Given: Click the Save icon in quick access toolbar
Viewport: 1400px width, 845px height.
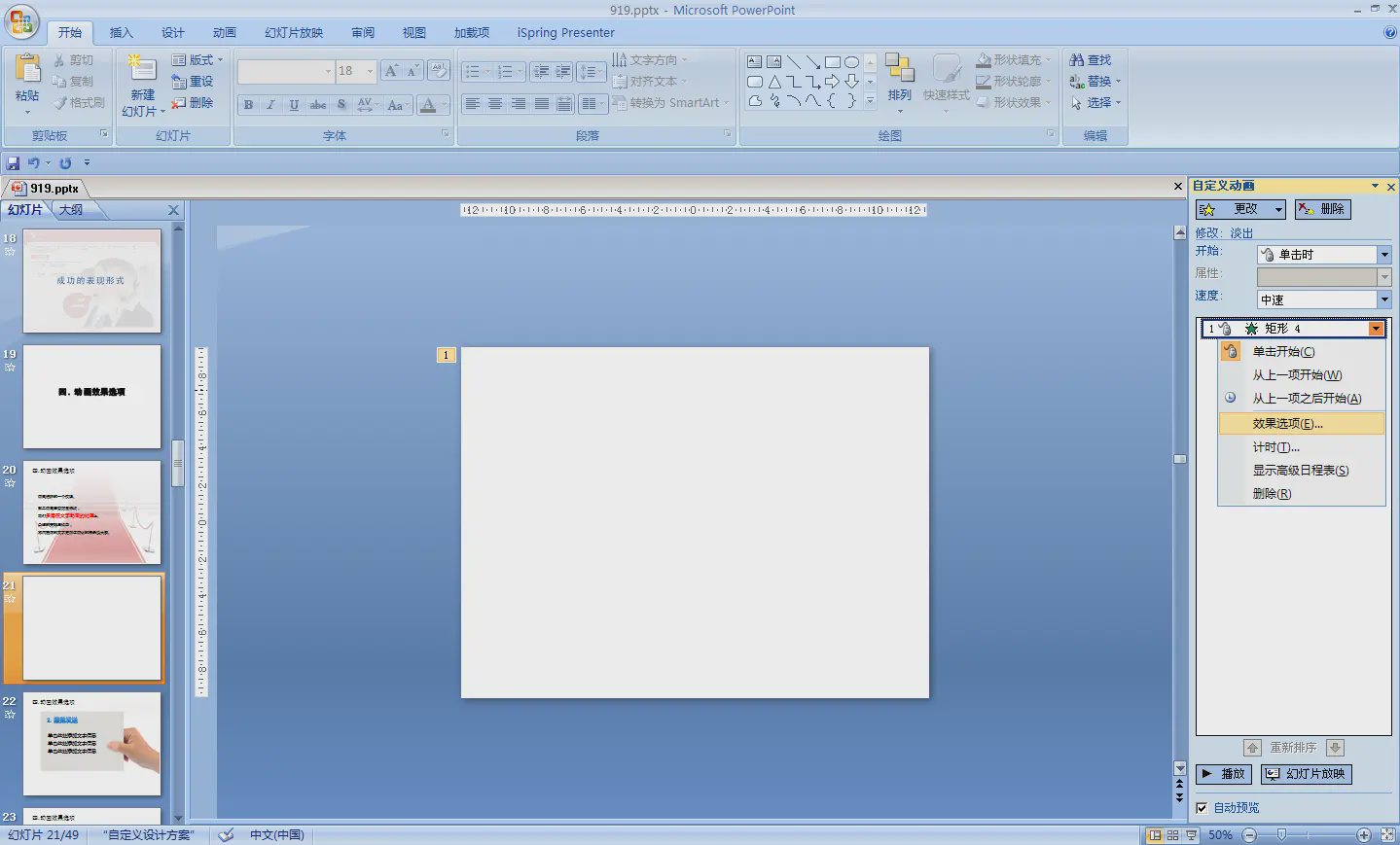Looking at the screenshot, I should point(13,163).
